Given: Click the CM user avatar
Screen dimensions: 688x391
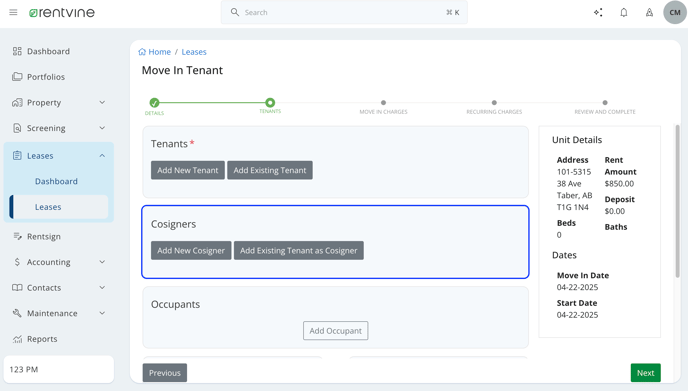Looking at the screenshot, I should tap(674, 12).
